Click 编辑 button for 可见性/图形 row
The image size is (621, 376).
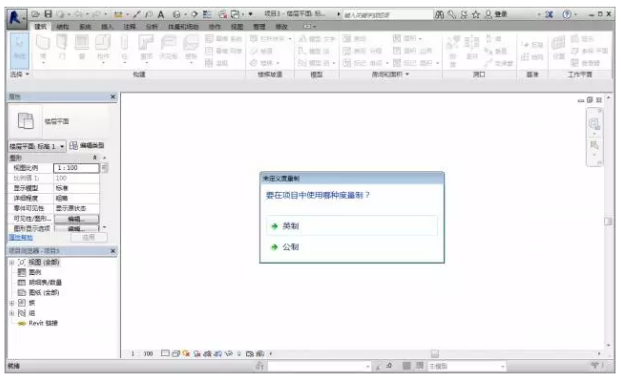[x=76, y=219]
